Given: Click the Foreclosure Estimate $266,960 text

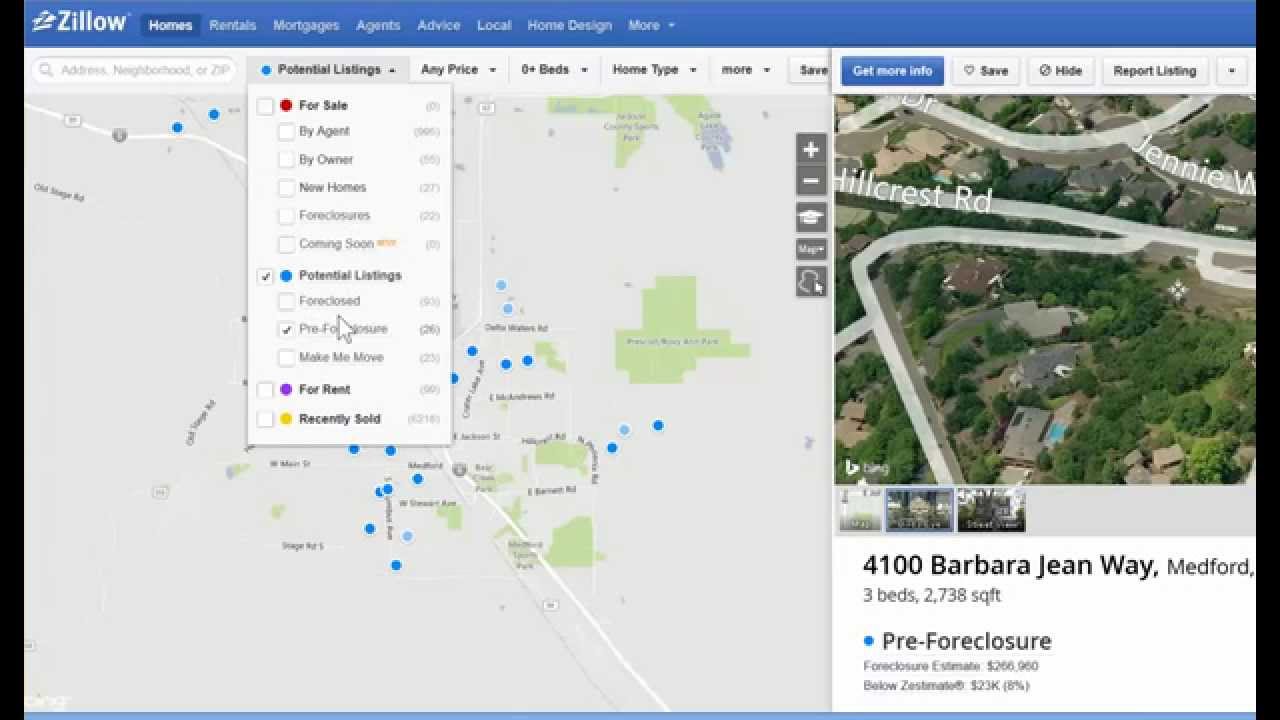Looking at the screenshot, I should (950, 666).
